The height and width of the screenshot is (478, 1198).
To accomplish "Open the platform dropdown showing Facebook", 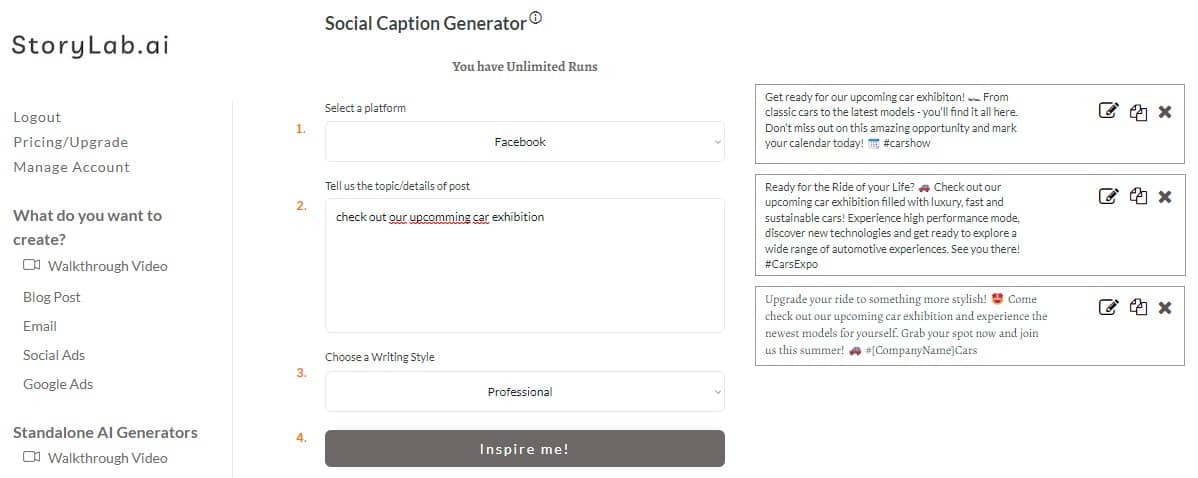I will [524, 142].
